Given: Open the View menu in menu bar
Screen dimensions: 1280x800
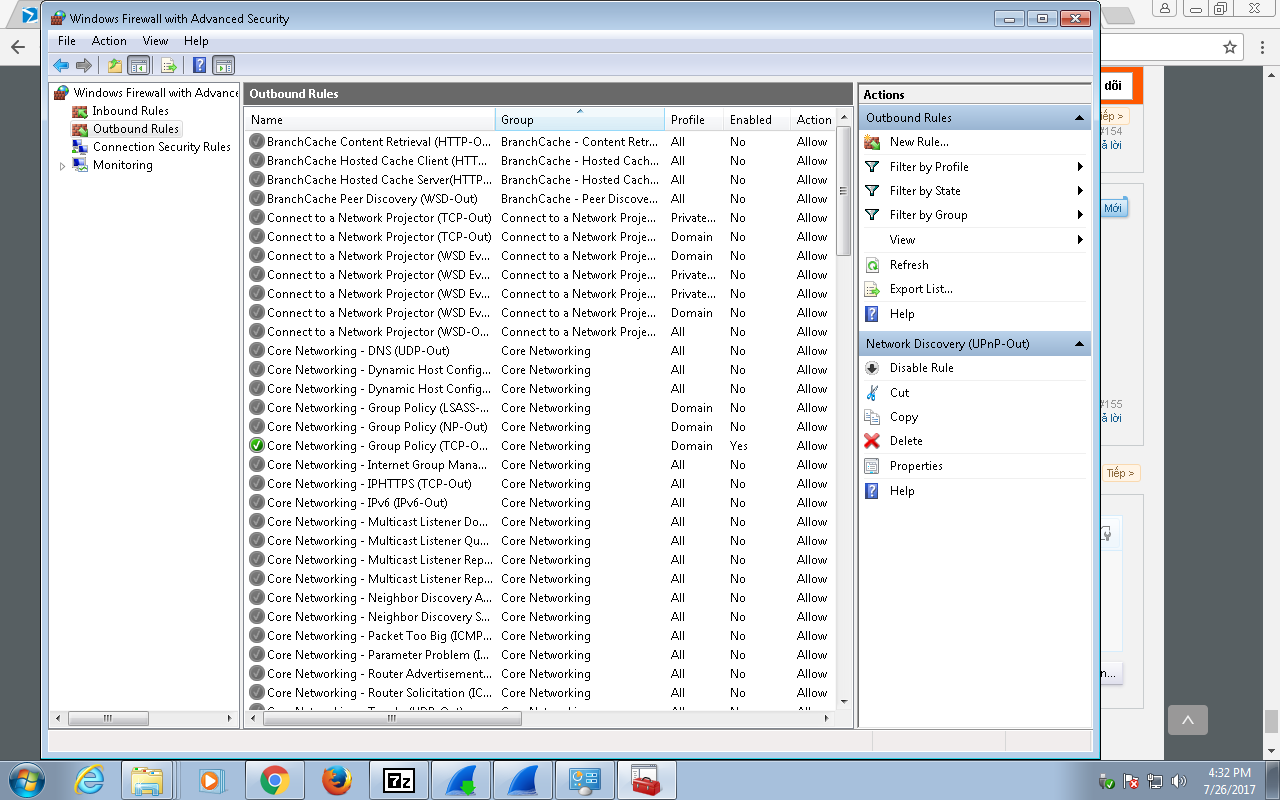Looking at the screenshot, I should [x=155, y=41].
